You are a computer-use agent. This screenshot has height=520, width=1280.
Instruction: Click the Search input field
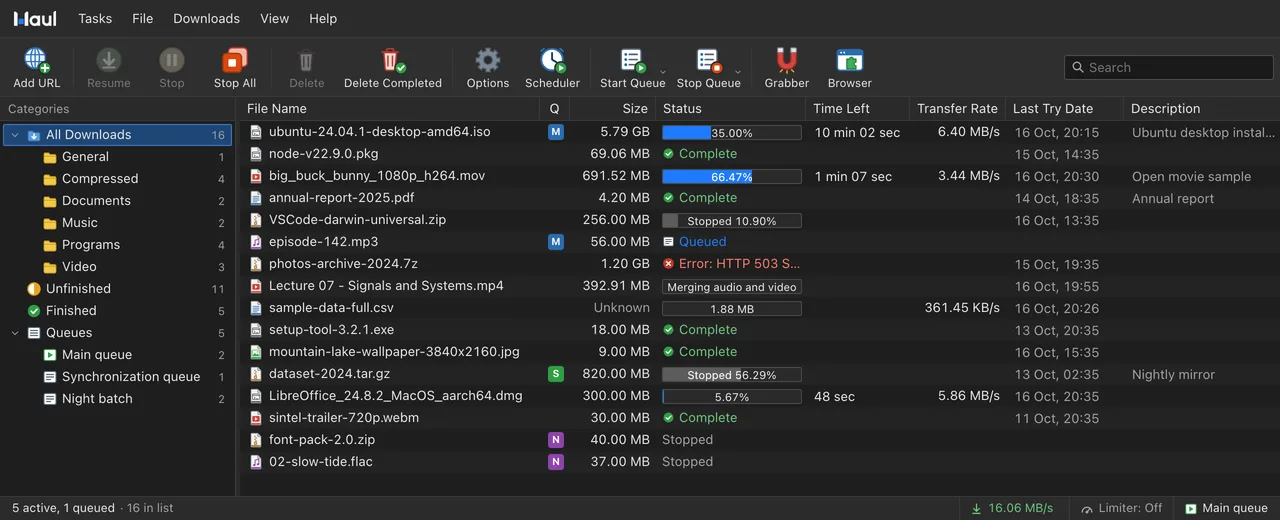click(1169, 67)
